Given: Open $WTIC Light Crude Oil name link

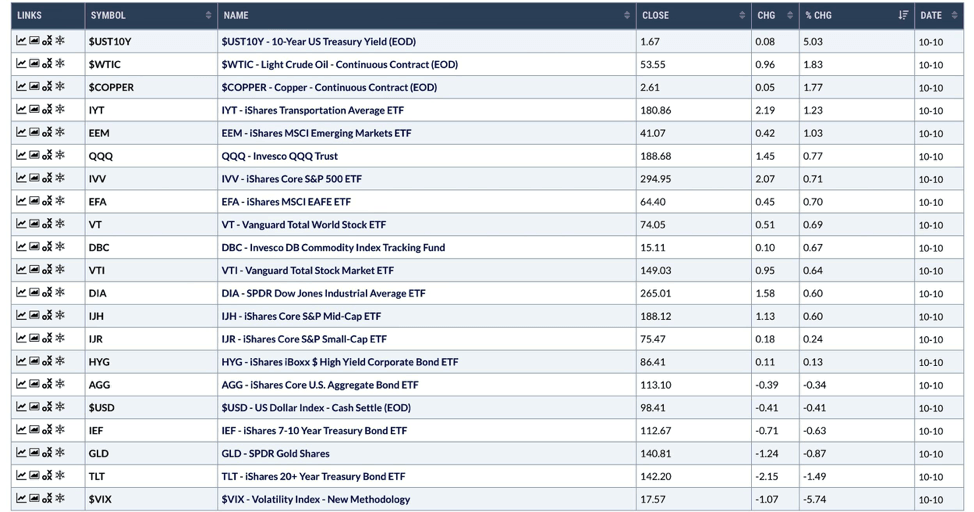Looking at the screenshot, I should [x=340, y=65].
